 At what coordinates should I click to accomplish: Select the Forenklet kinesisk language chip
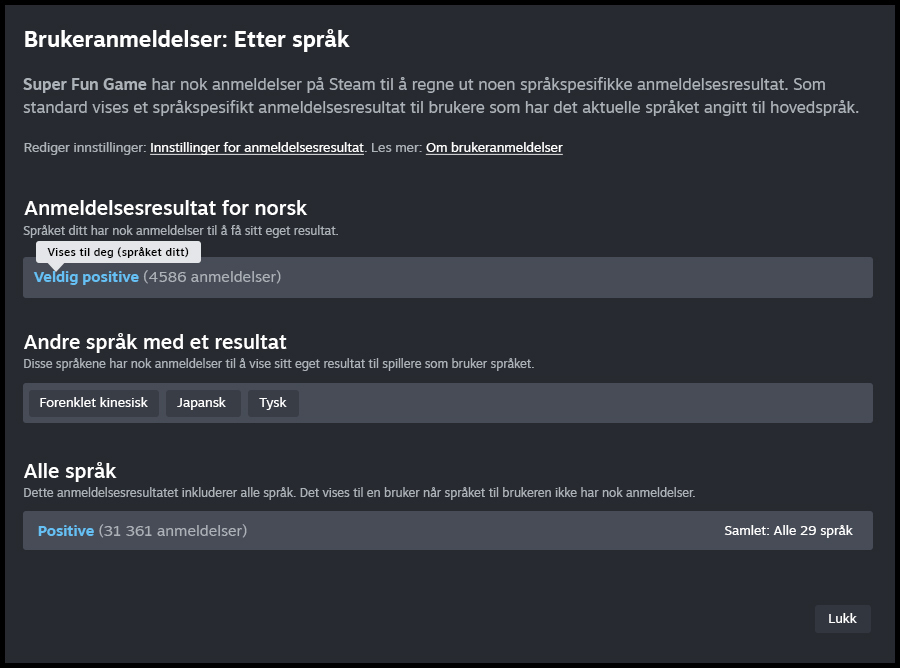pos(93,403)
